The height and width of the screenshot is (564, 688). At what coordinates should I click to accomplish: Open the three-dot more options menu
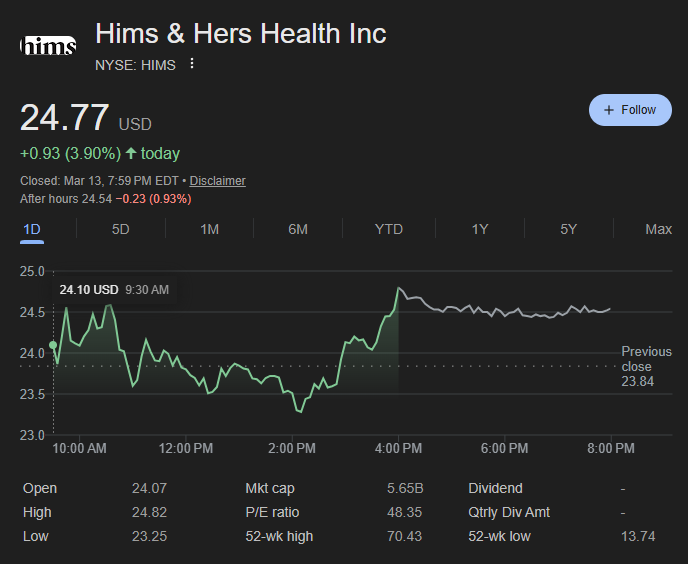point(192,65)
